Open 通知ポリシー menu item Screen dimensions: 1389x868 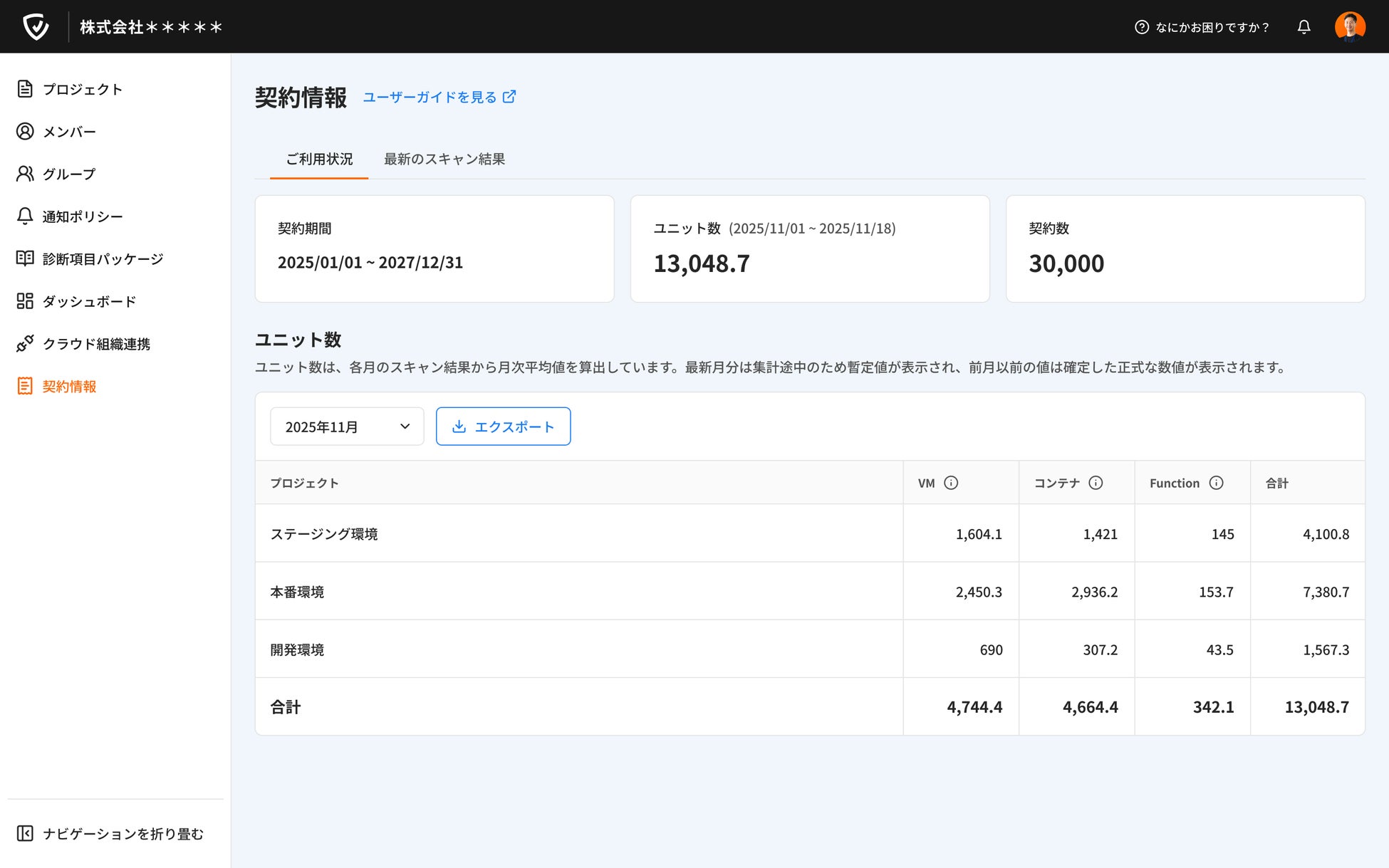82,216
